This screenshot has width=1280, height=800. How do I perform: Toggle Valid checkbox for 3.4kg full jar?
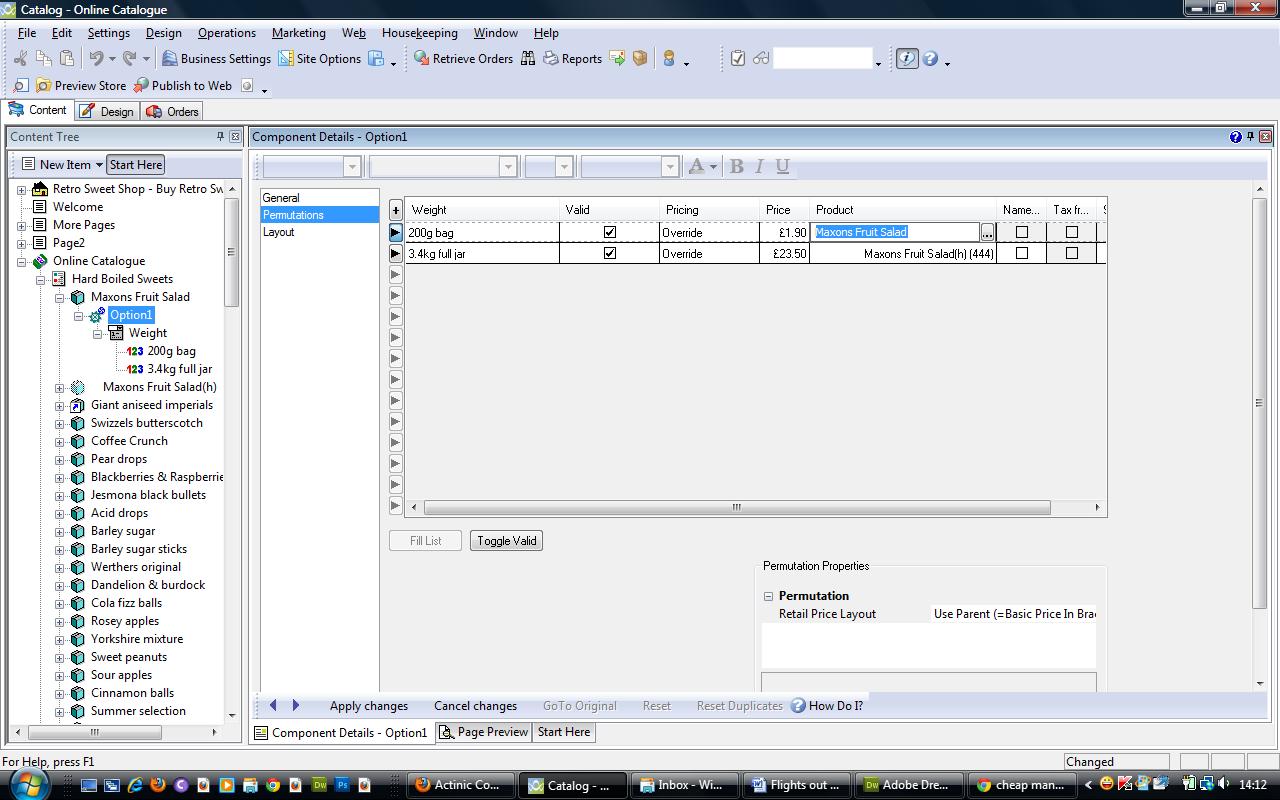tap(610, 253)
